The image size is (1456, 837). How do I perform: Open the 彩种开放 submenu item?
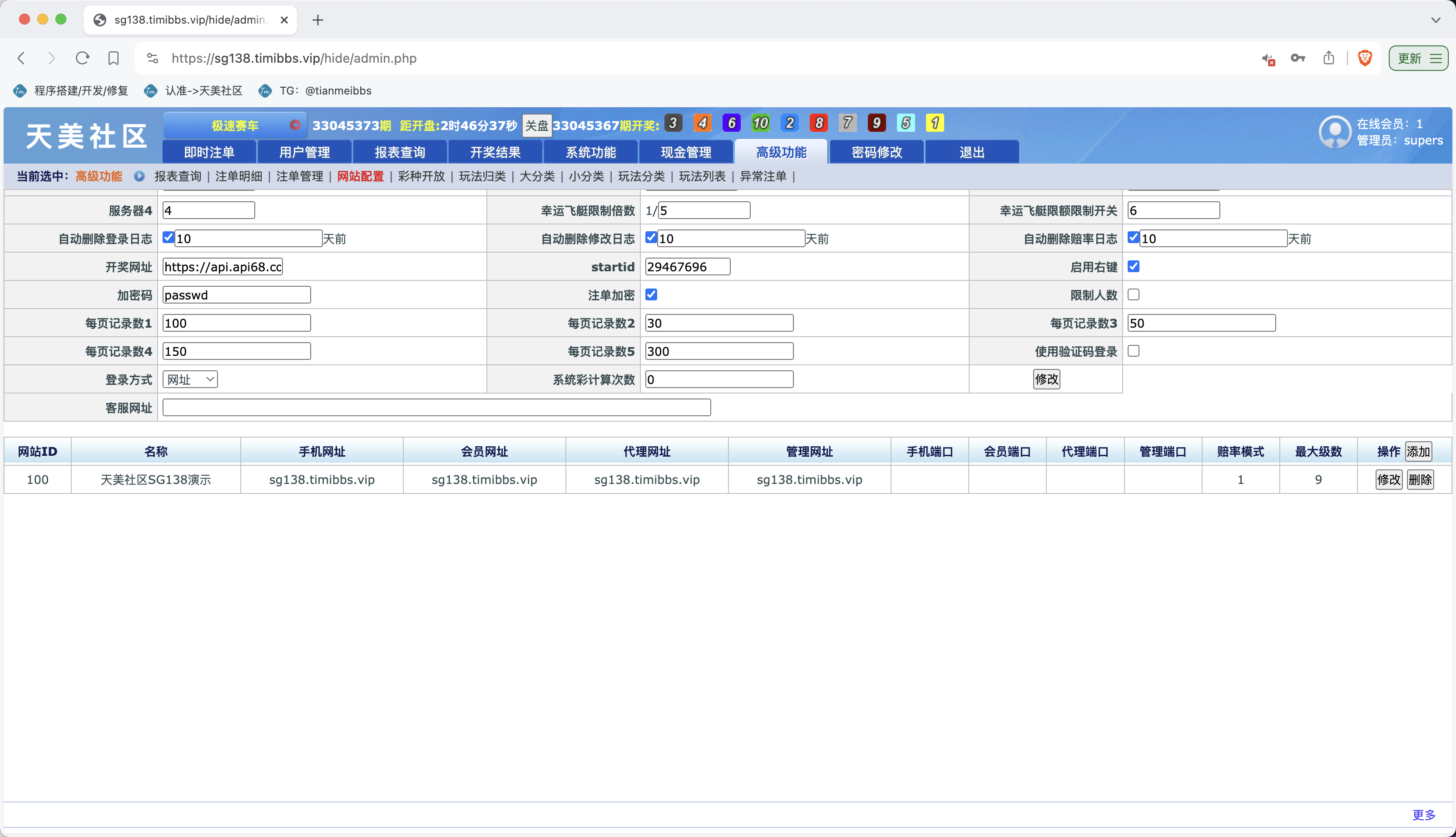click(x=421, y=176)
